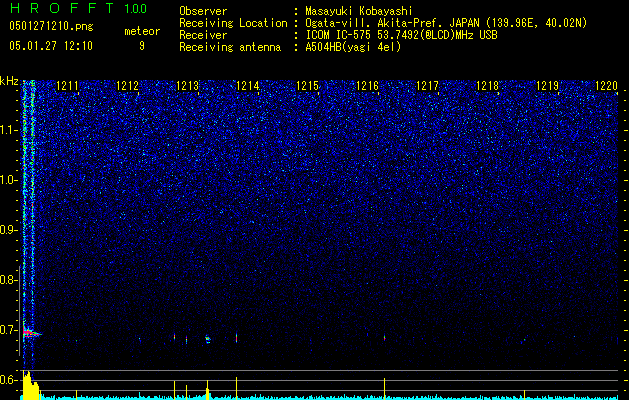Viewport: 629px width, 400px height.
Task: Click the 1216 time marker
Action: (x=367, y=86)
